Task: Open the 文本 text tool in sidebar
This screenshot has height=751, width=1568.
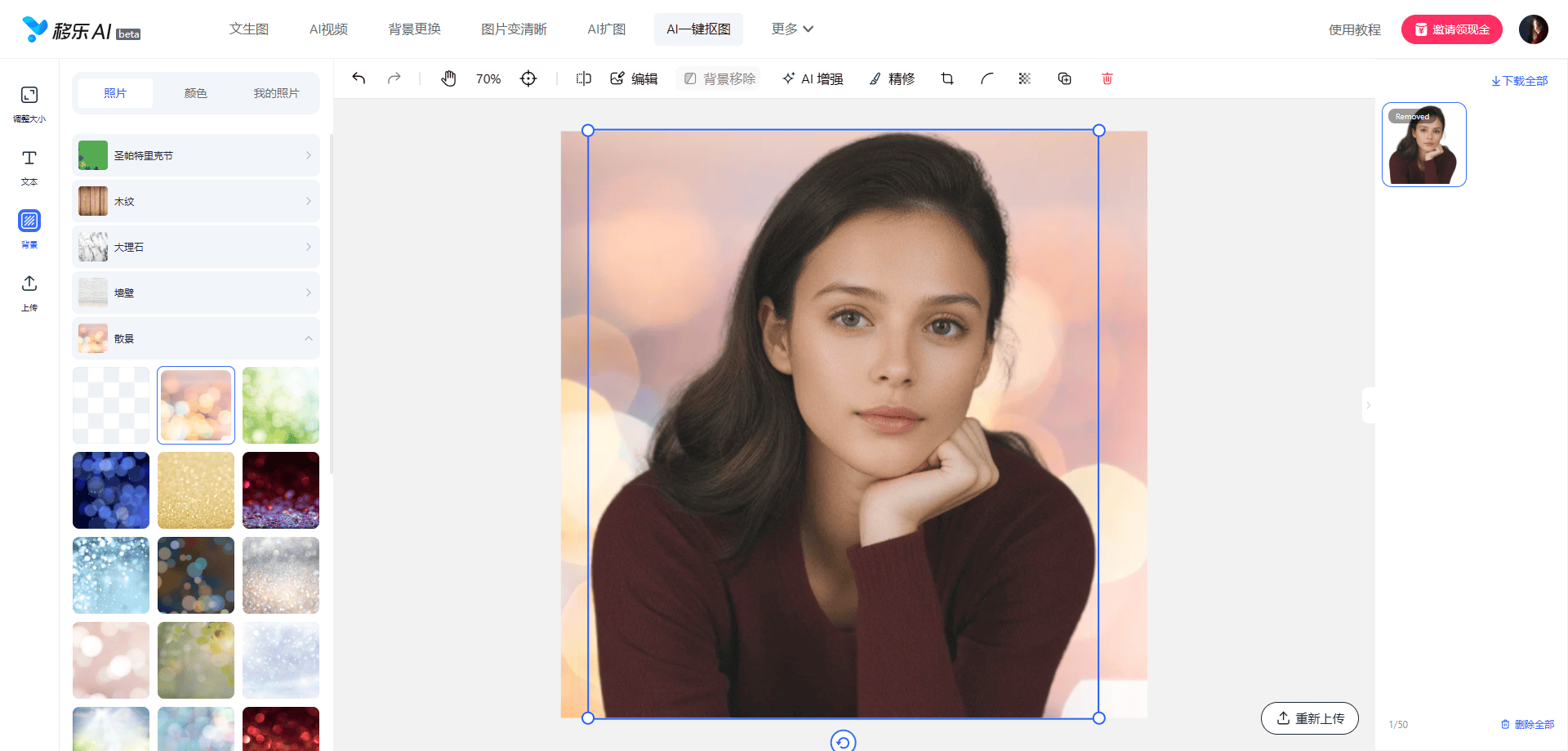Action: tap(29, 167)
